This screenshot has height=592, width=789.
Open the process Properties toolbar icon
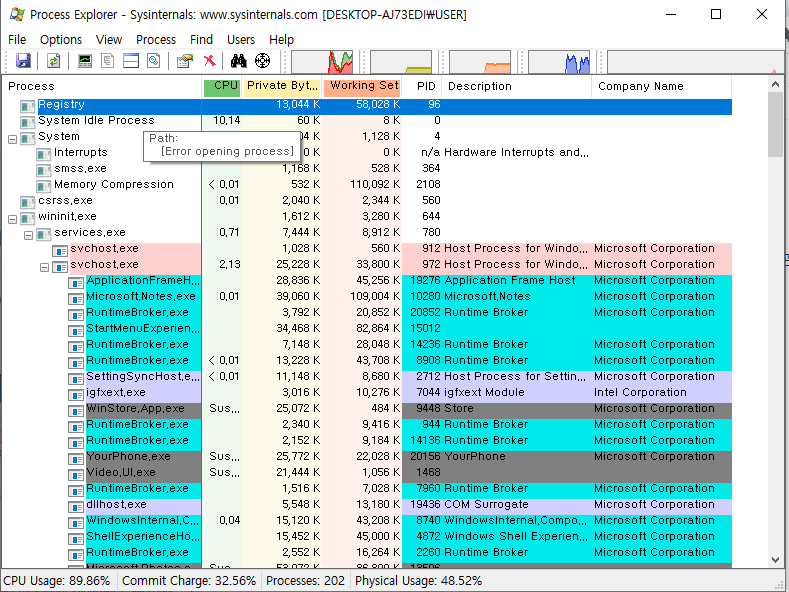(x=185, y=61)
